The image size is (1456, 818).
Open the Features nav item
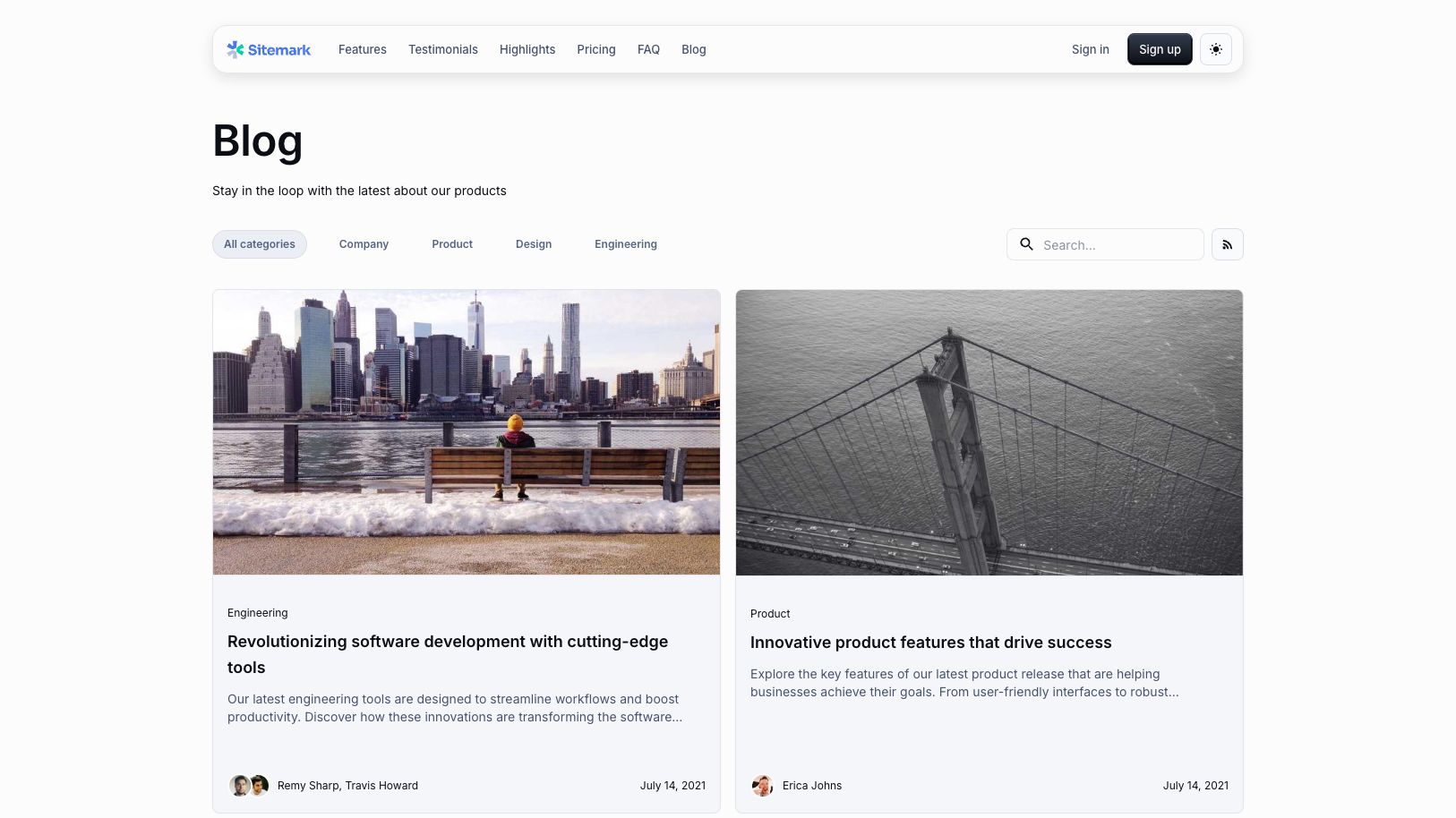click(x=363, y=50)
